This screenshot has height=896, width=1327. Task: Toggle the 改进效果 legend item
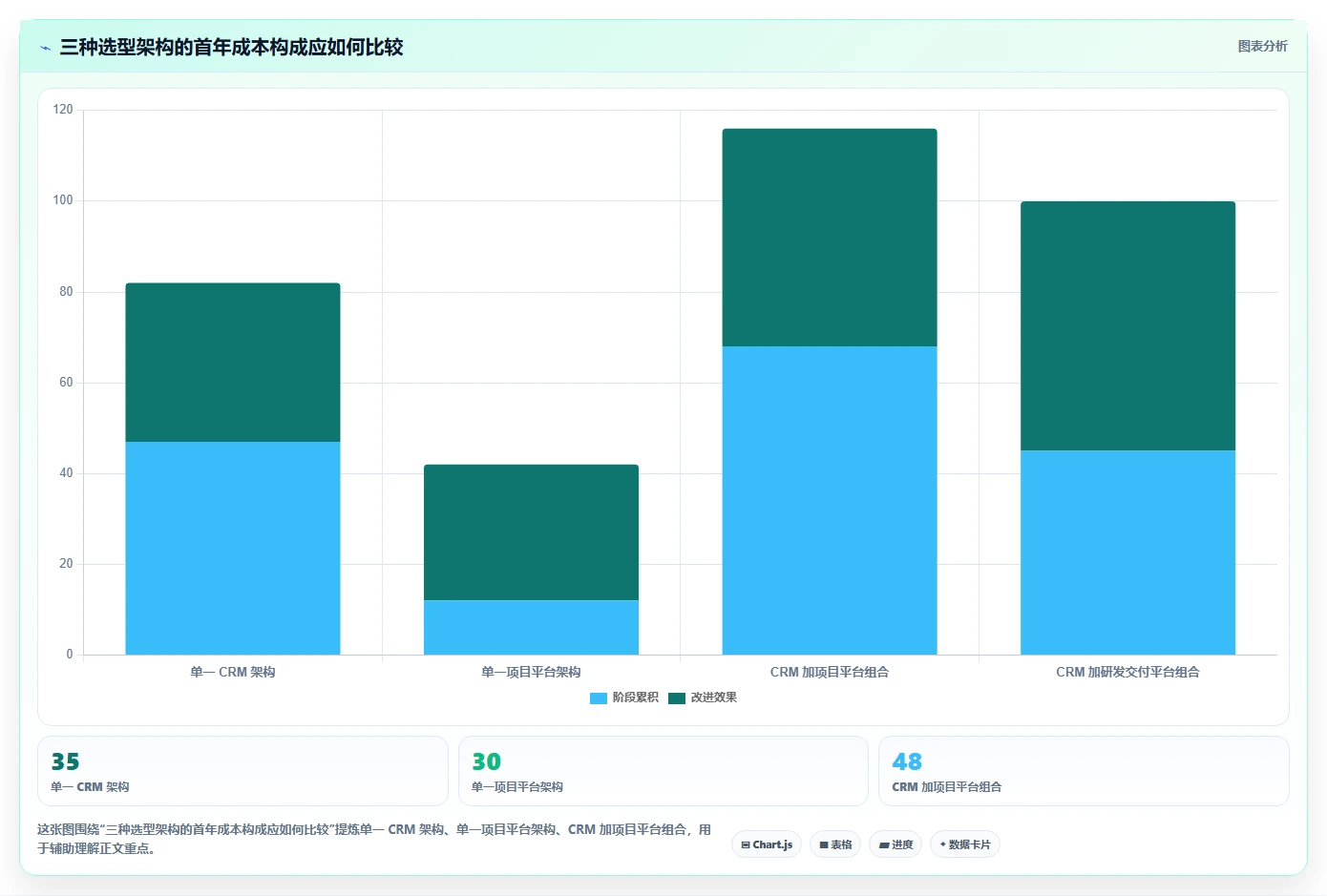coord(703,698)
